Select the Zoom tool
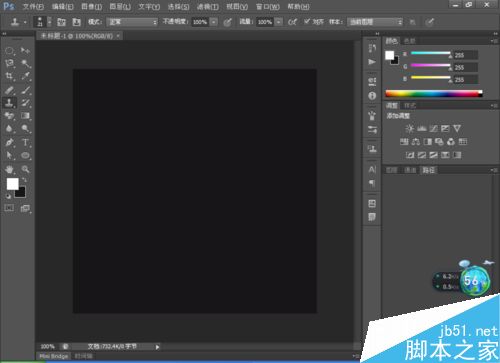 point(25,169)
